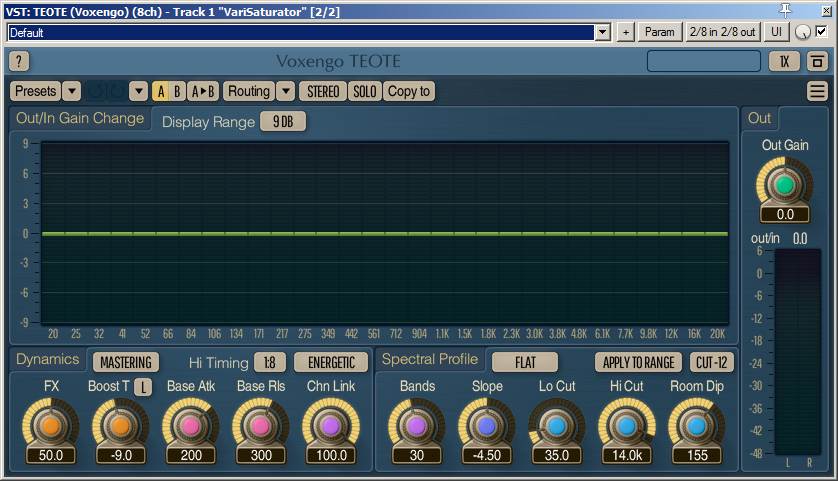The image size is (838, 481).
Task: Click the Boost T knob
Action: coord(121,426)
